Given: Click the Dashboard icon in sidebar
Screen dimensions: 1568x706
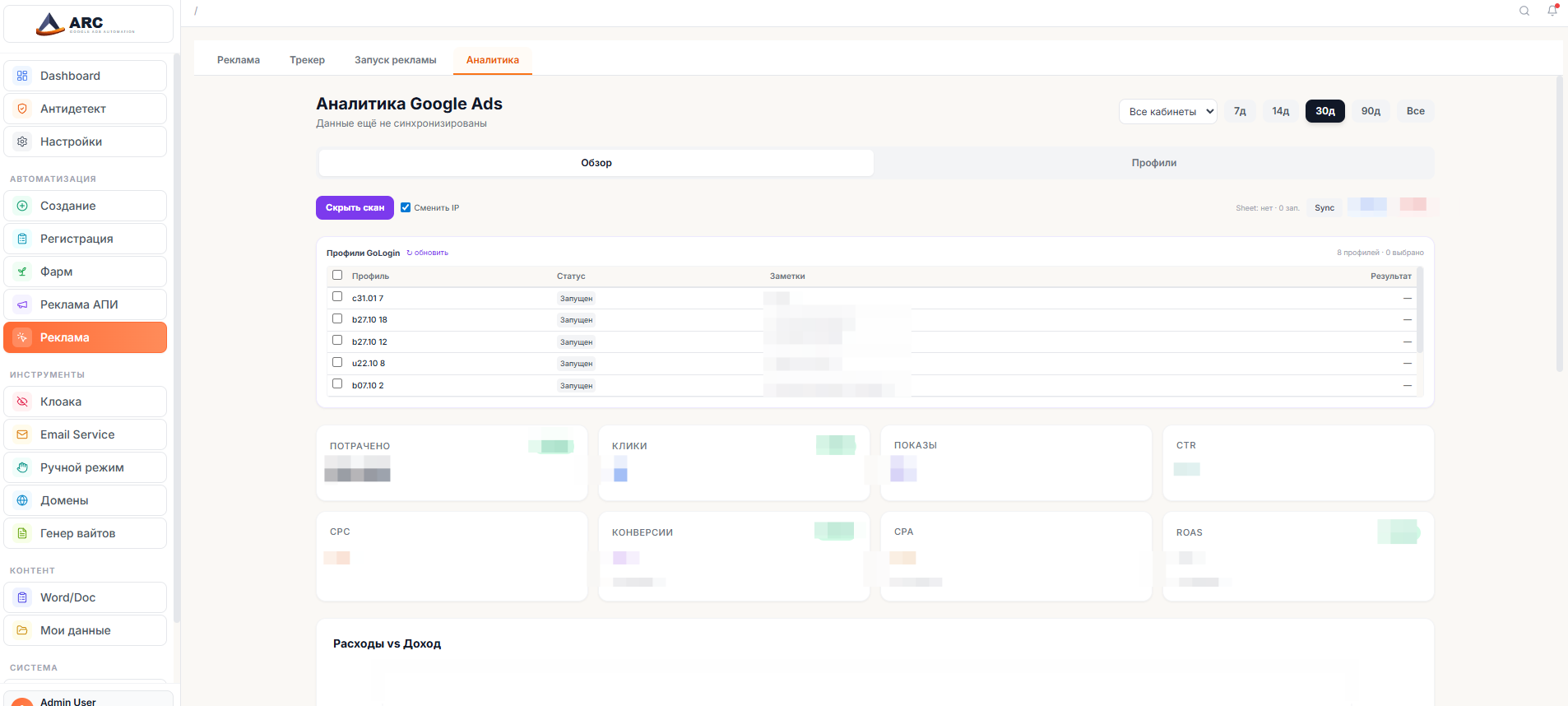Looking at the screenshot, I should pos(22,76).
